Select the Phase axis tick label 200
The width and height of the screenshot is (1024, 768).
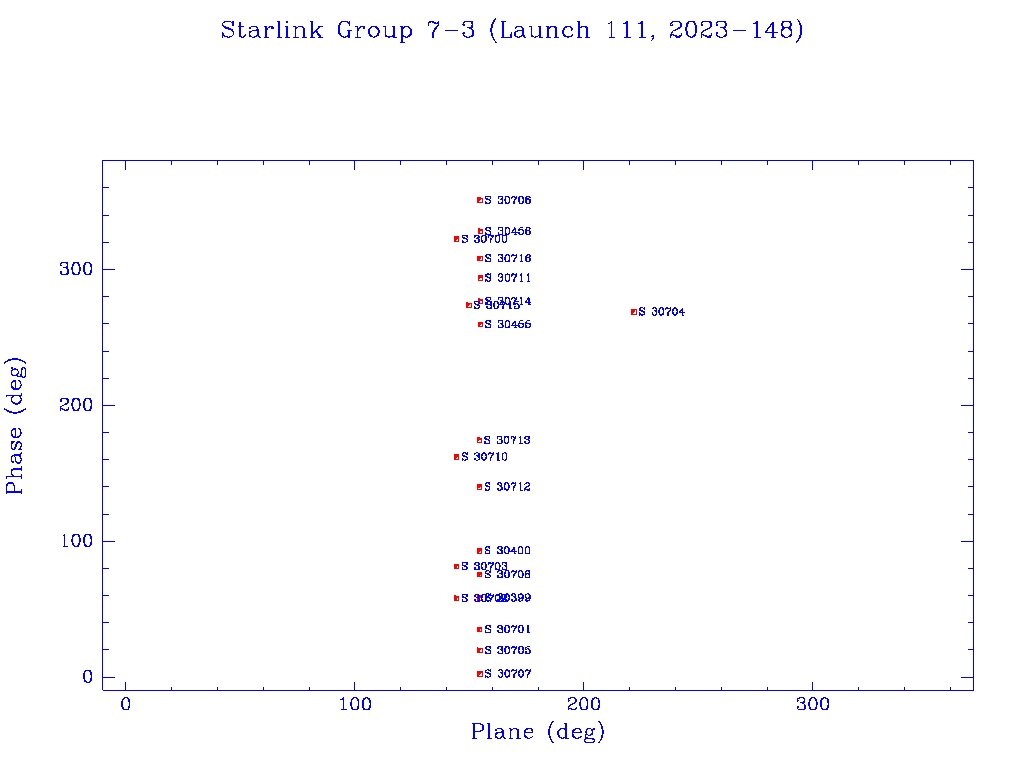[x=76, y=405]
